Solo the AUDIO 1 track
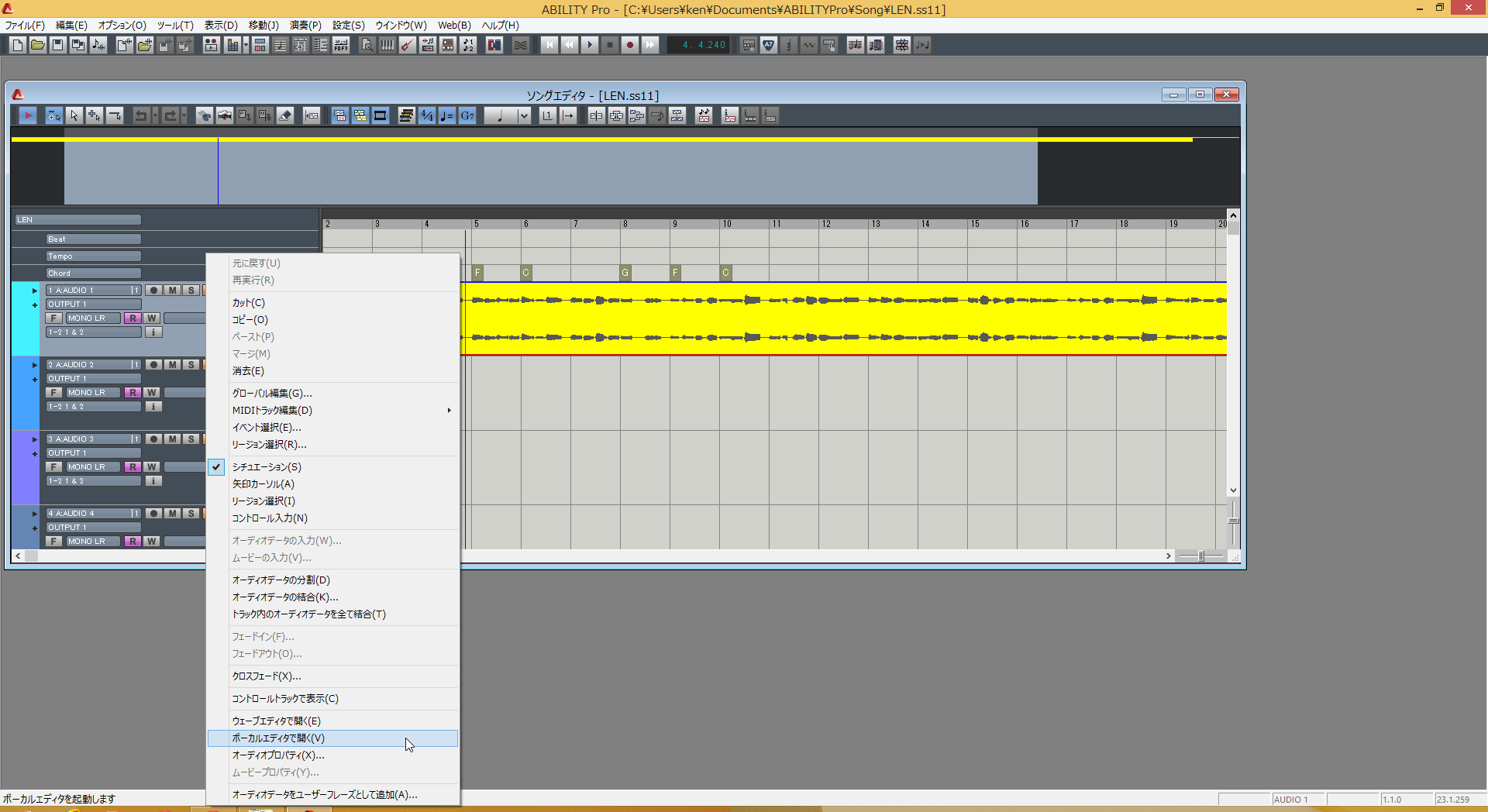Image resolution: width=1488 pixels, height=812 pixels. pyautogui.click(x=191, y=291)
